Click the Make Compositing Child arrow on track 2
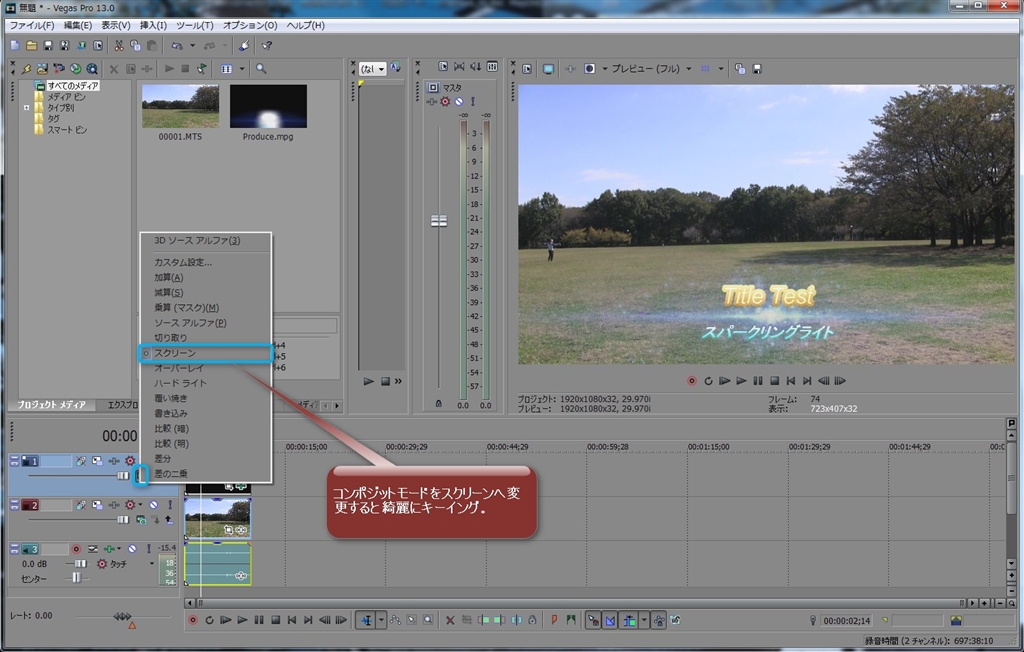 (168, 520)
